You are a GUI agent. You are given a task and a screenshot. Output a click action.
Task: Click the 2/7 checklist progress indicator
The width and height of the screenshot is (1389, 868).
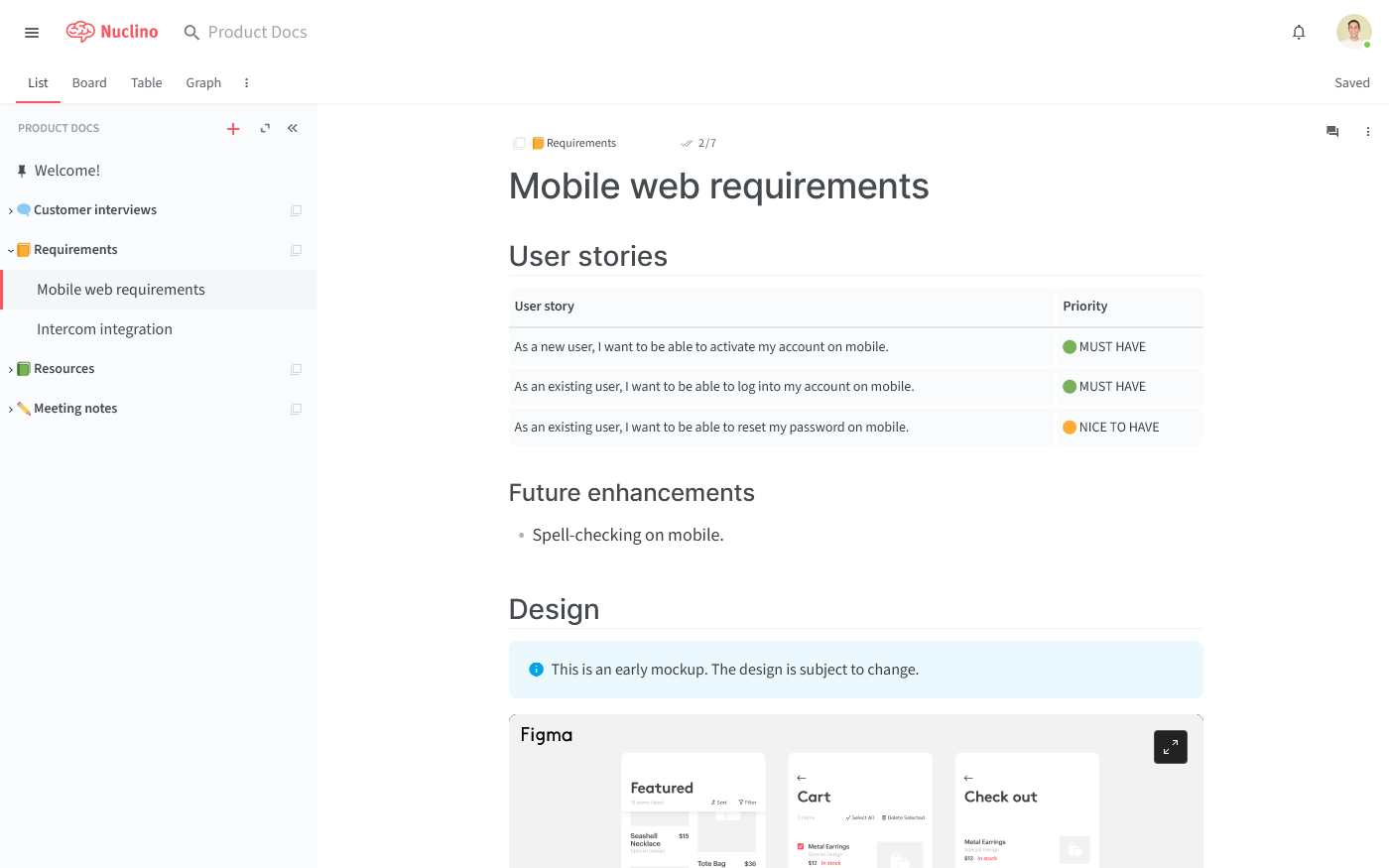pos(698,142)
